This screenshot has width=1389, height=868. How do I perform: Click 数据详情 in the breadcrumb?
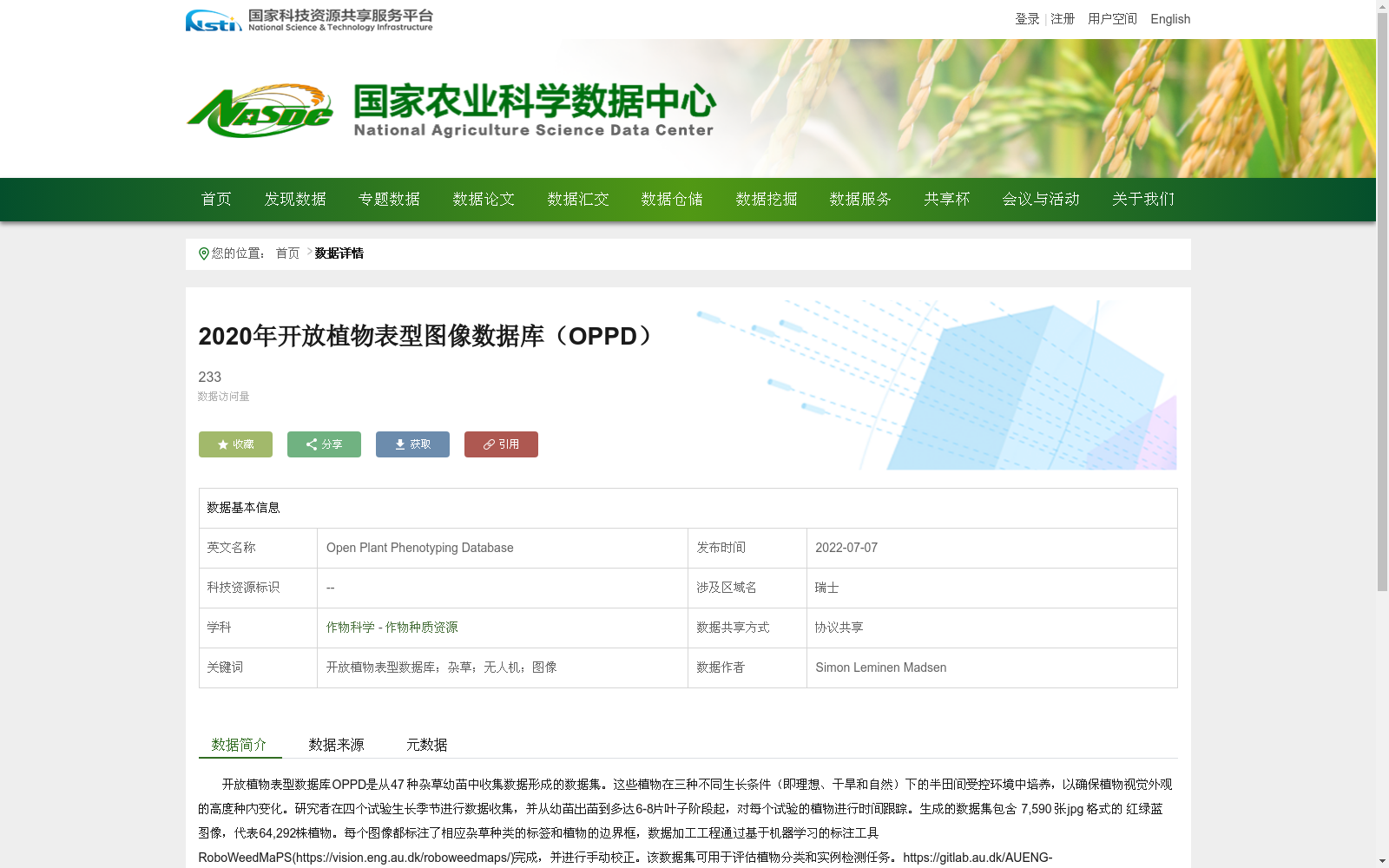[339, 253]
